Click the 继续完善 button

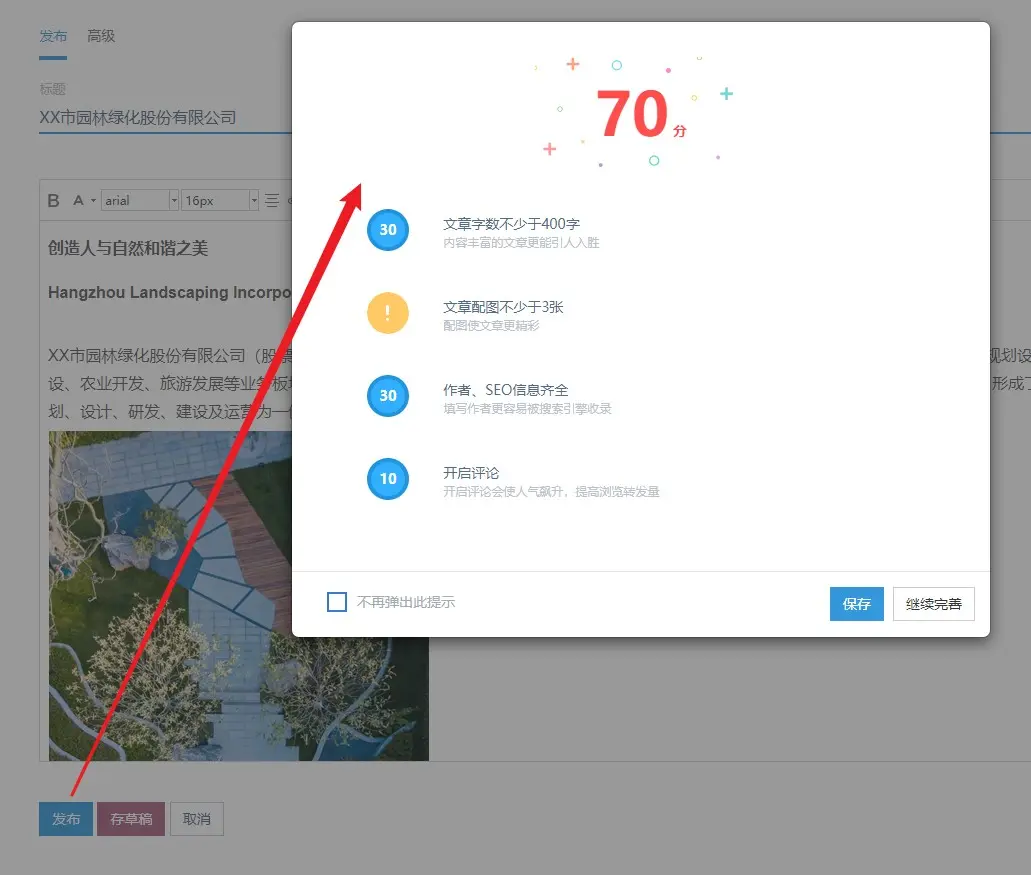(x=933, y=604)
